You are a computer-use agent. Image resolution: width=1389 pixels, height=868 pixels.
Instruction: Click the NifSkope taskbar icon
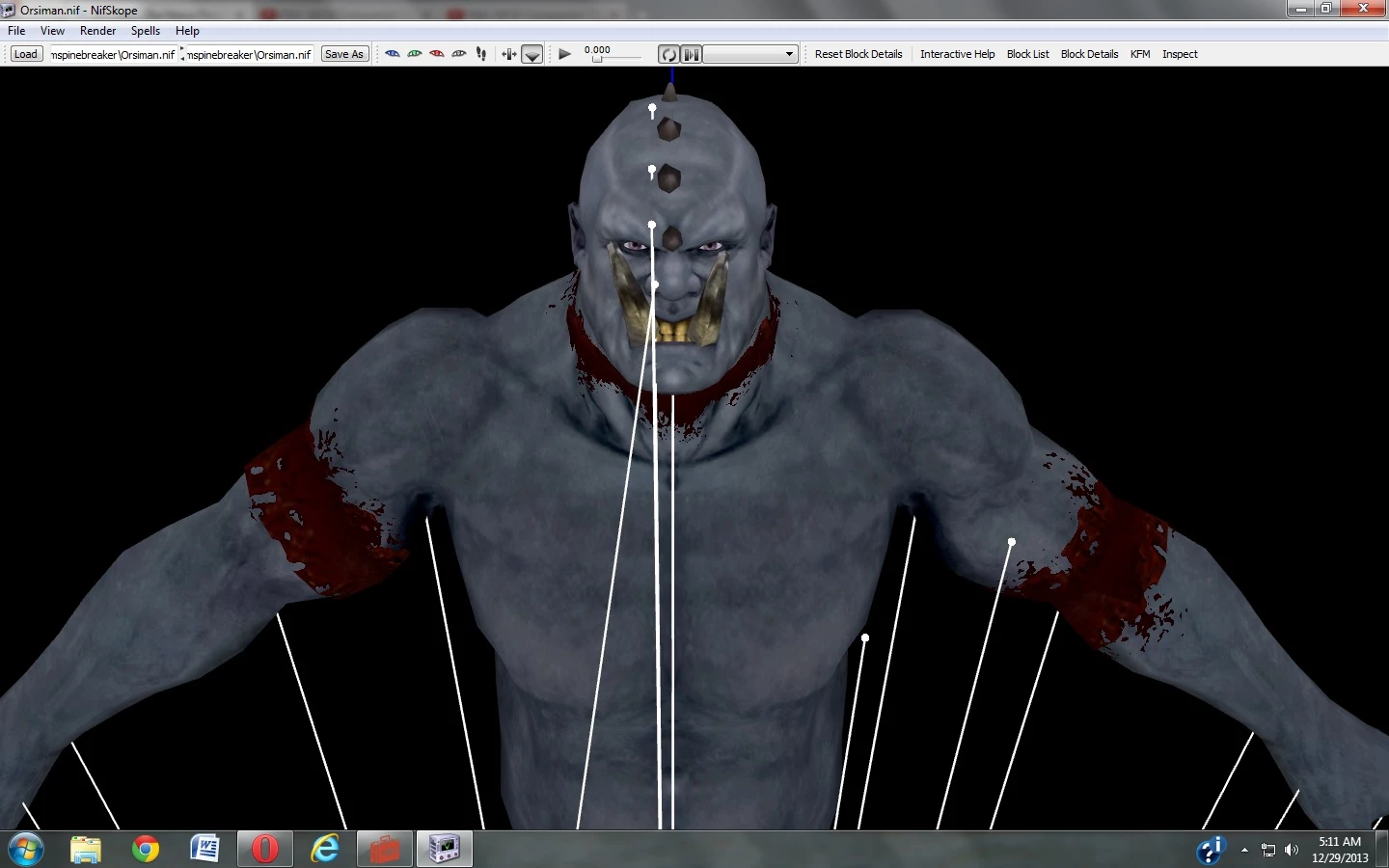(x=445, y=850)
